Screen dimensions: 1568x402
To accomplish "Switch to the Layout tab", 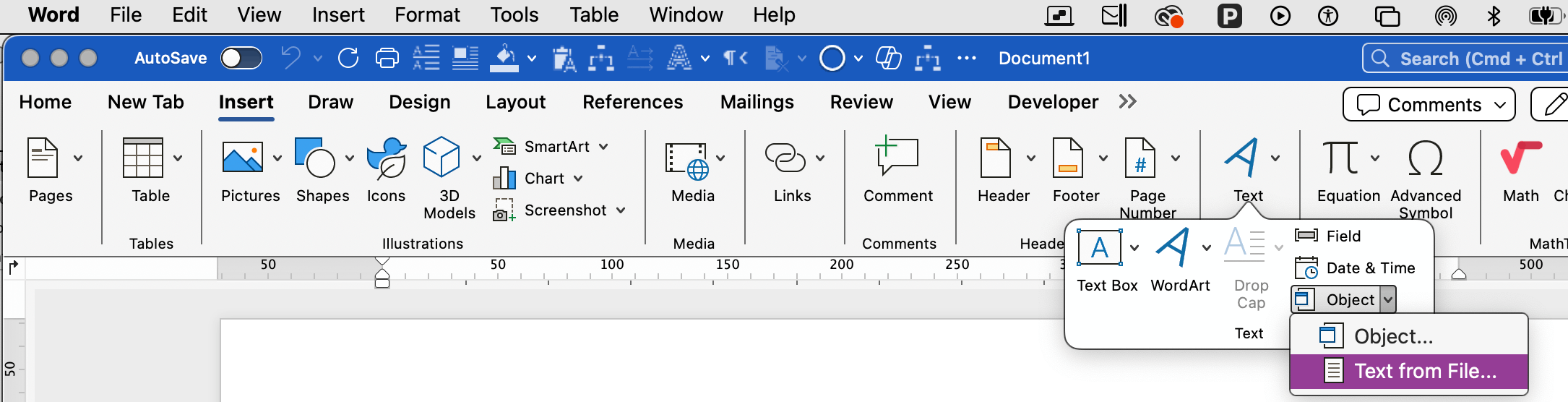I will 516,102.
